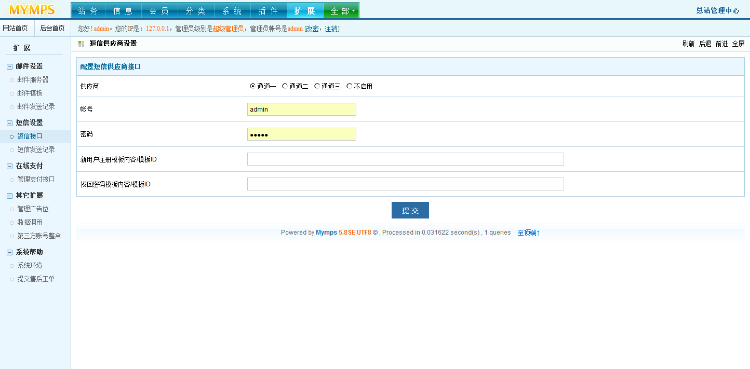
Task: Select the 不启用 radio button
Action: pos(349,86)
